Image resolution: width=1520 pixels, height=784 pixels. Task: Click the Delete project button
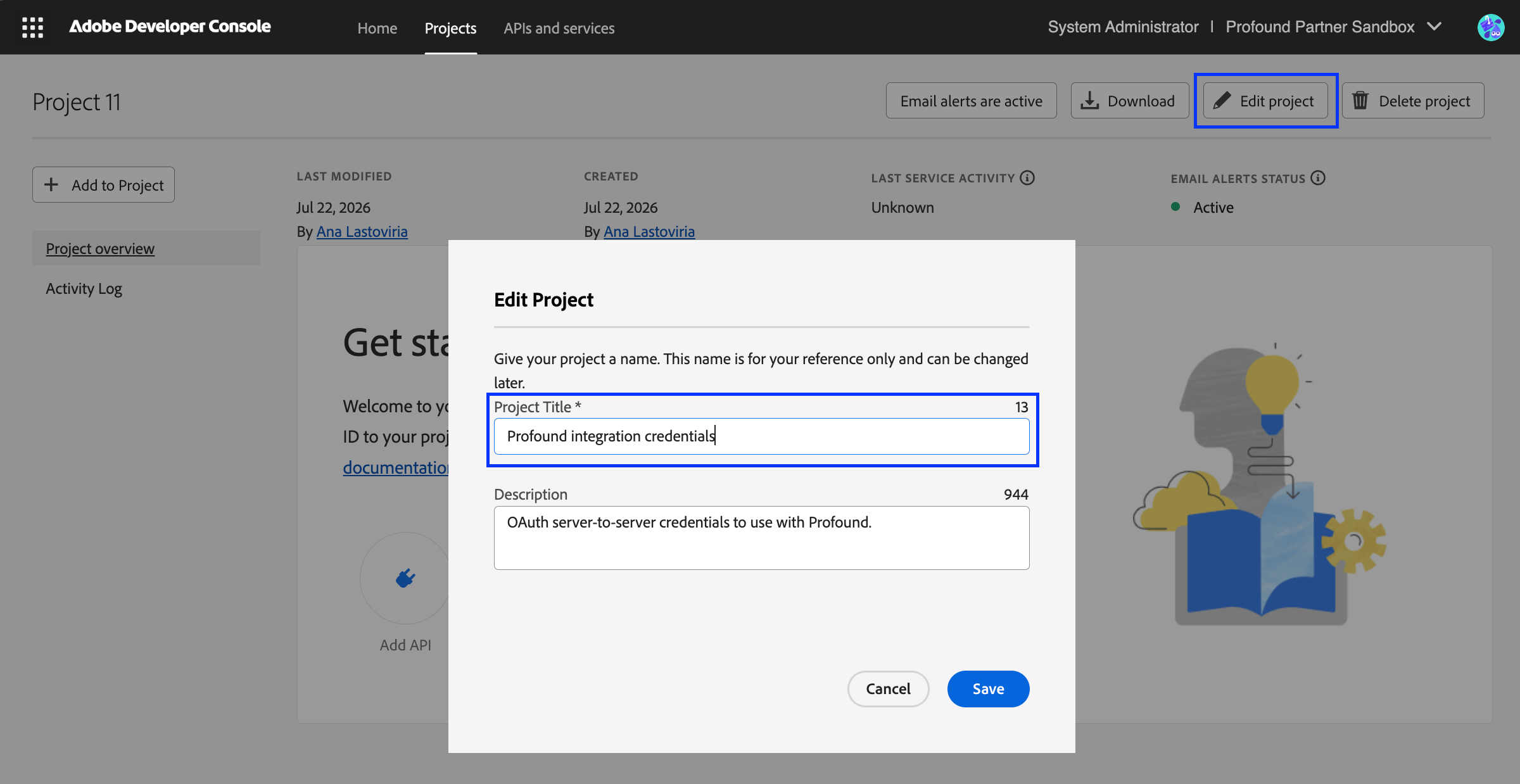[1412, 101]
